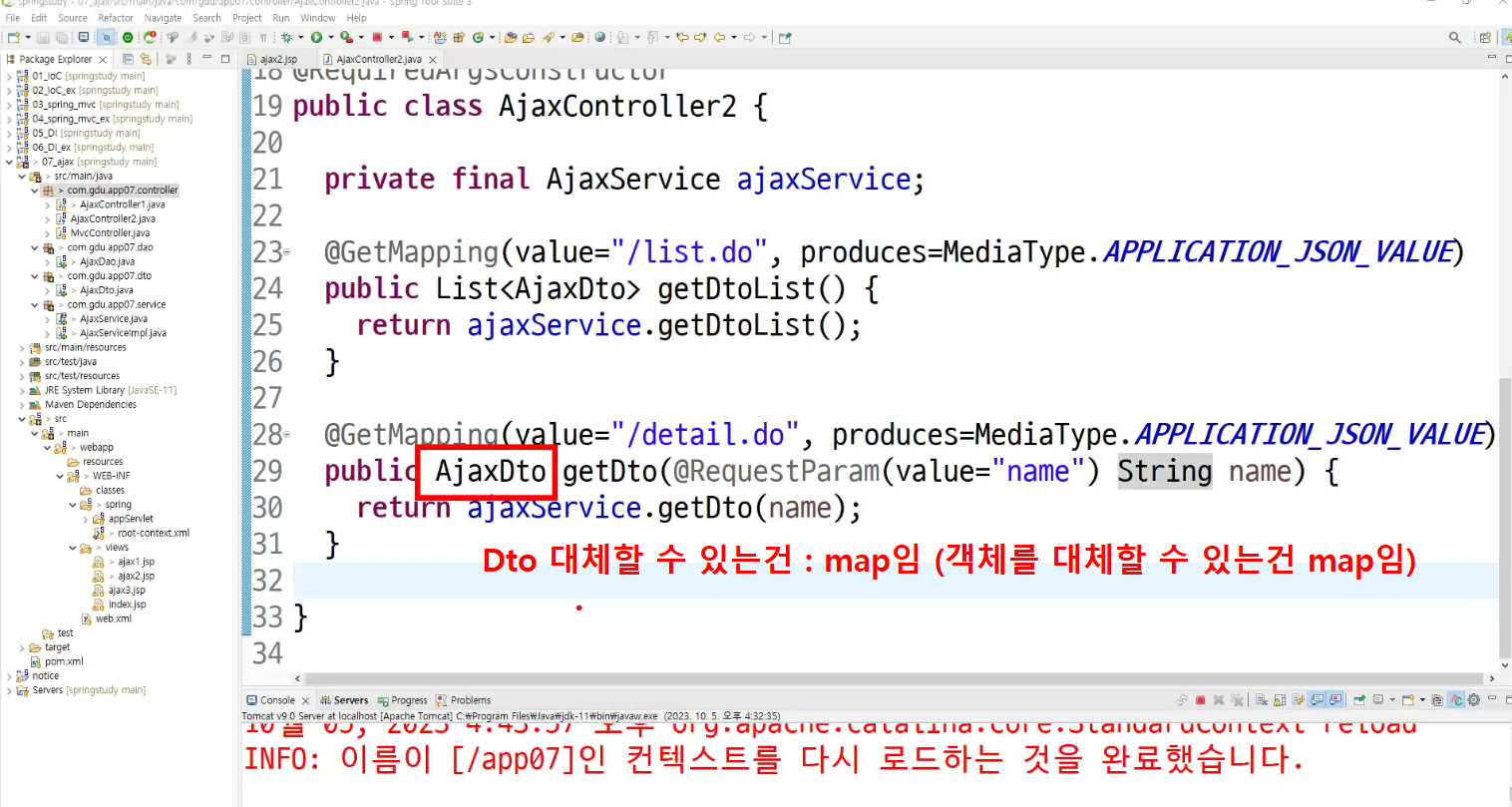This screenshot has width=1512, height=807.
Task: Click the Save icon in toolbar
Action: (43, 37)
